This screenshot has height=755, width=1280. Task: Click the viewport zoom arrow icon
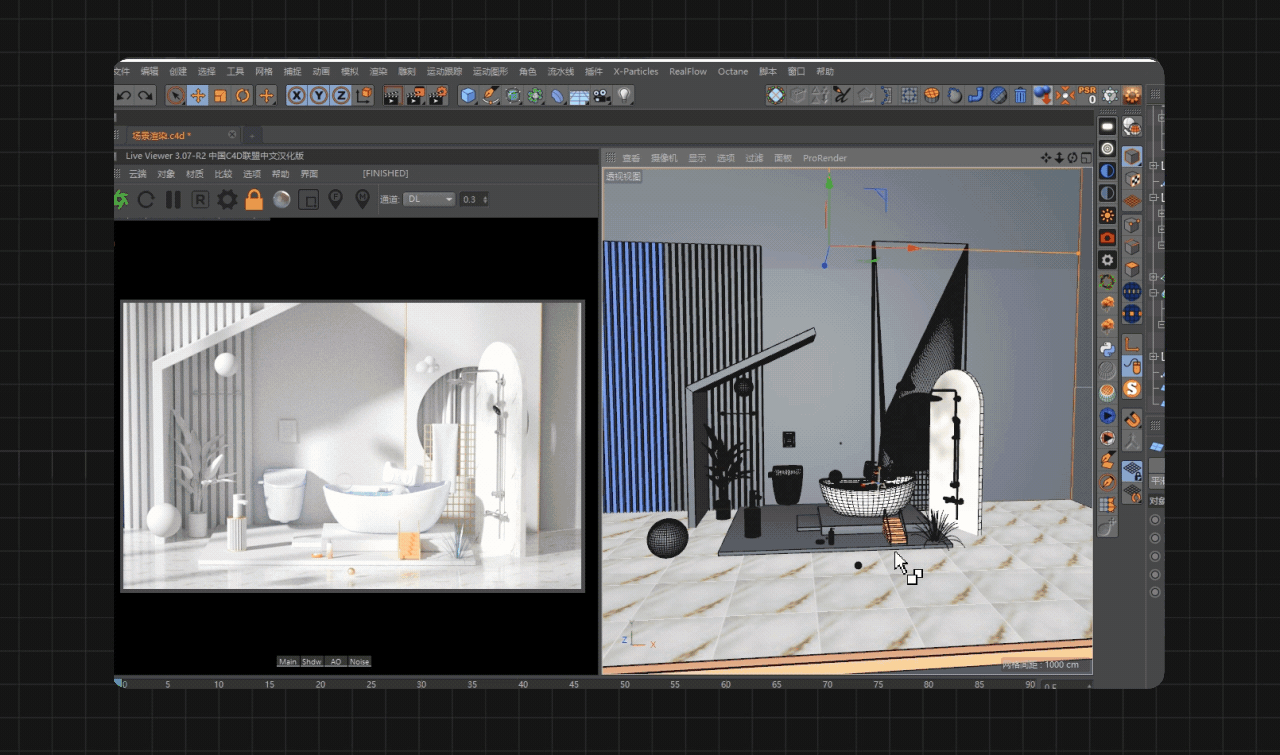click(x=1059, y=158)
